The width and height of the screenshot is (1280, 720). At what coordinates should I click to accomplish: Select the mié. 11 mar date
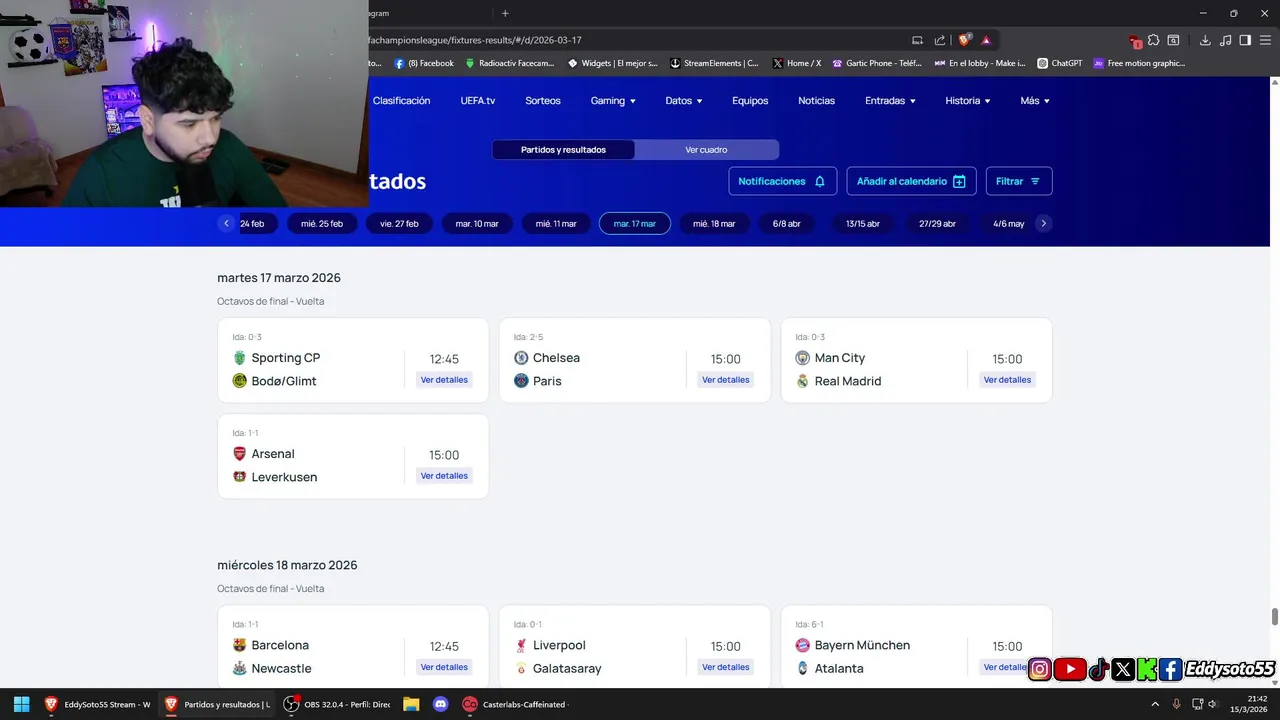pyautogui.click(x=556, y=224)
